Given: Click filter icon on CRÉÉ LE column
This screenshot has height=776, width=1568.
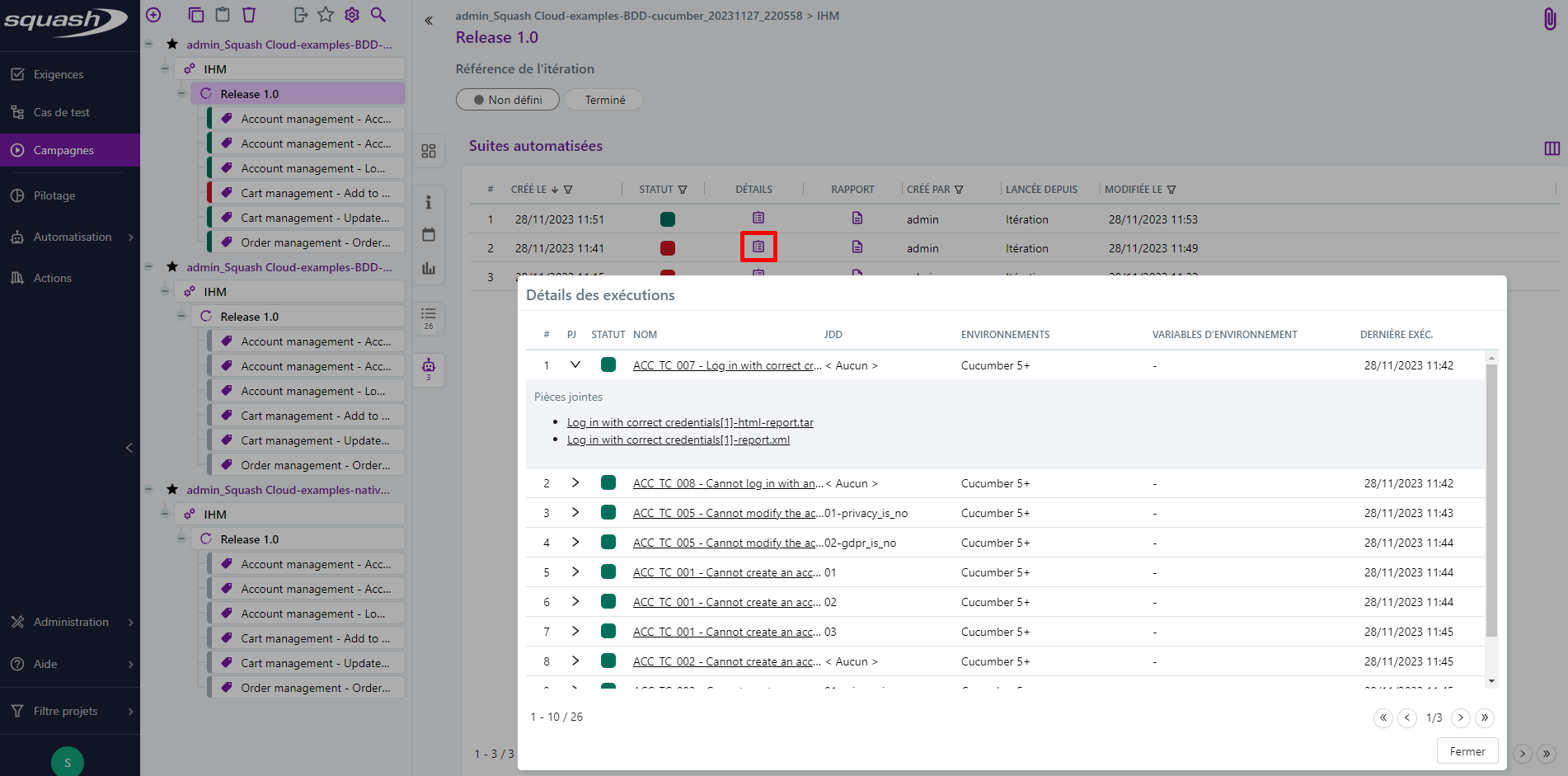Looking at the screenshot, I should (x=568, y=190).
